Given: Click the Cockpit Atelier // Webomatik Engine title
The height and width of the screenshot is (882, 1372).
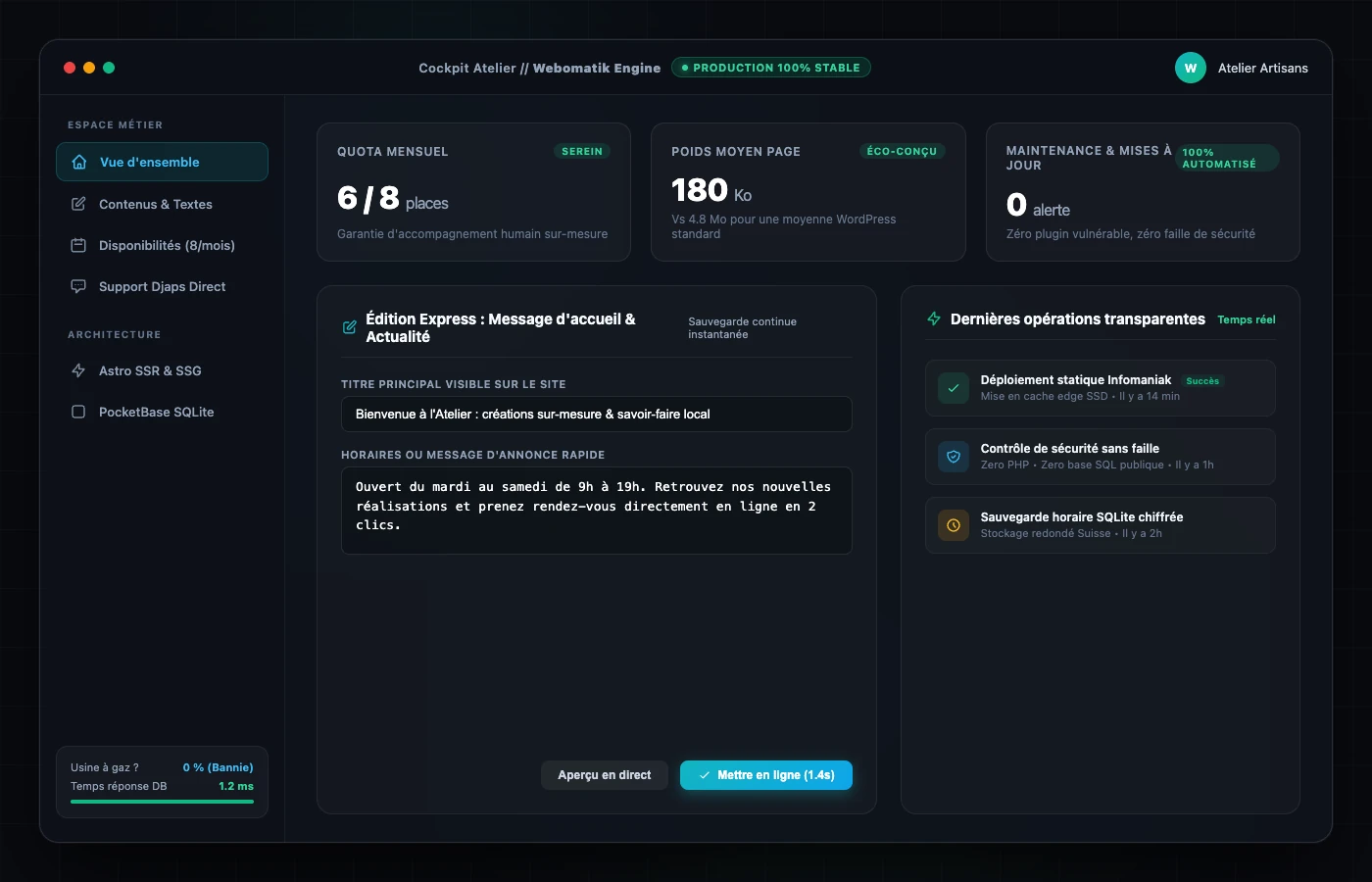Looking at the screenshot, I should coord(539,68).
